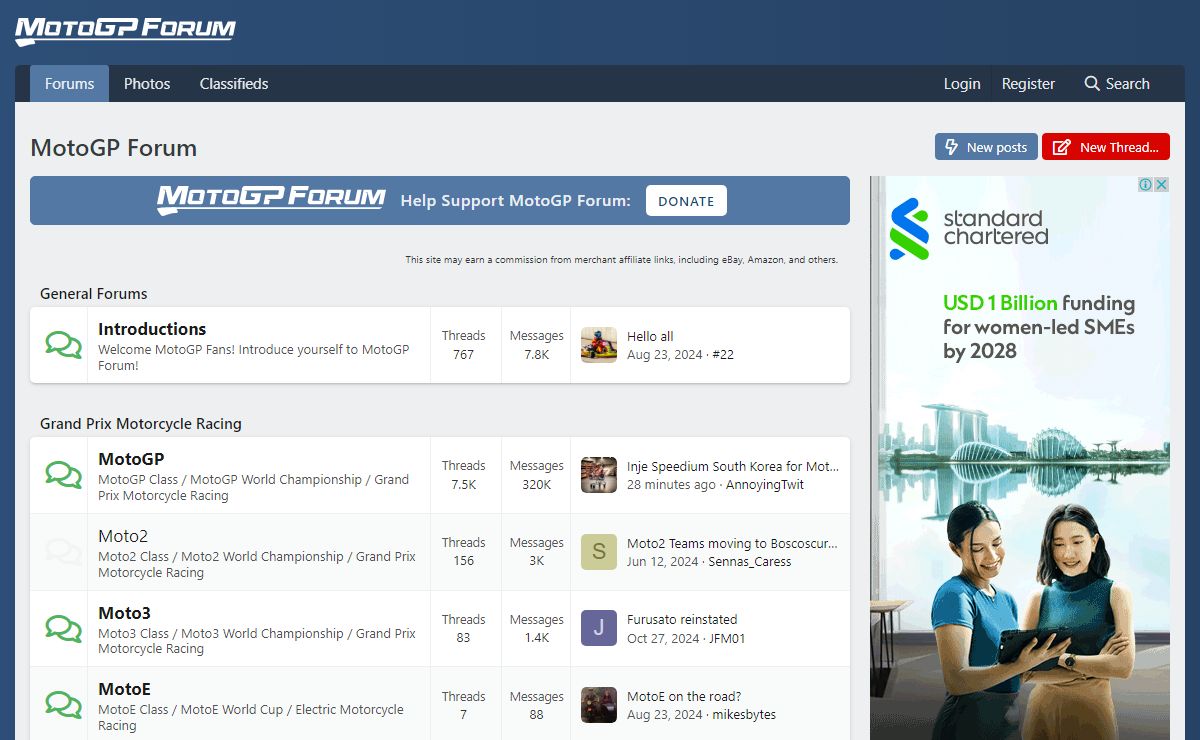Click the username mikesbytes
This screenshot has width=1200, height=740.
(744, 715)
